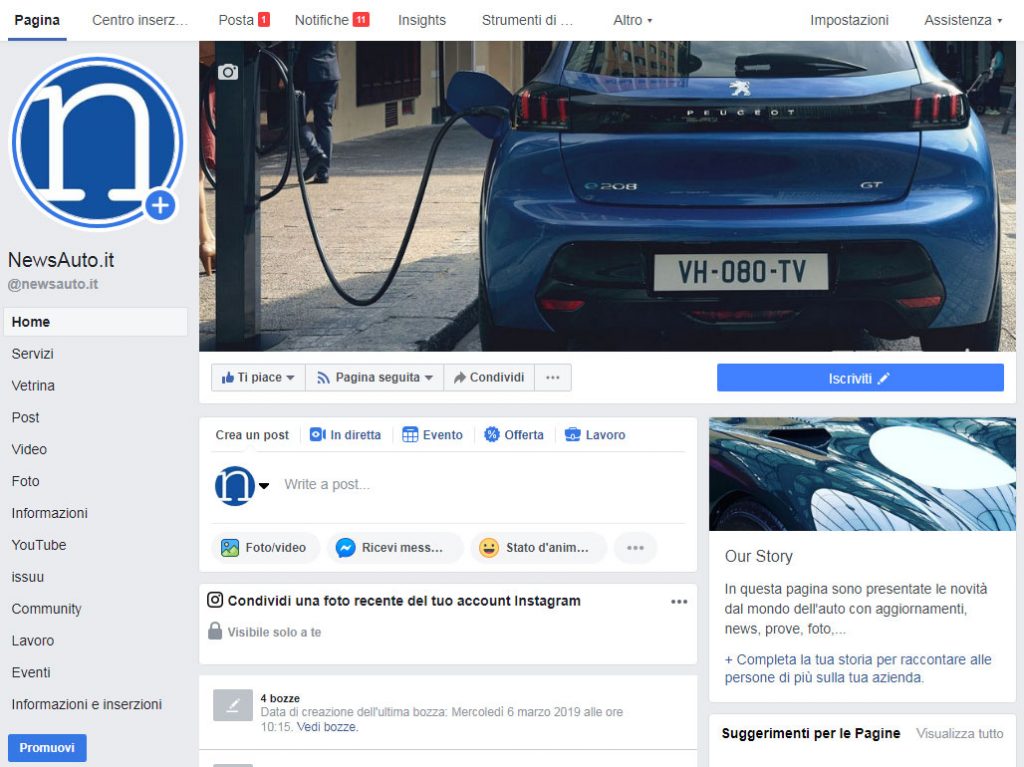
Task: Click the Iscriviti call-to-action button
Action: [860, 378]
